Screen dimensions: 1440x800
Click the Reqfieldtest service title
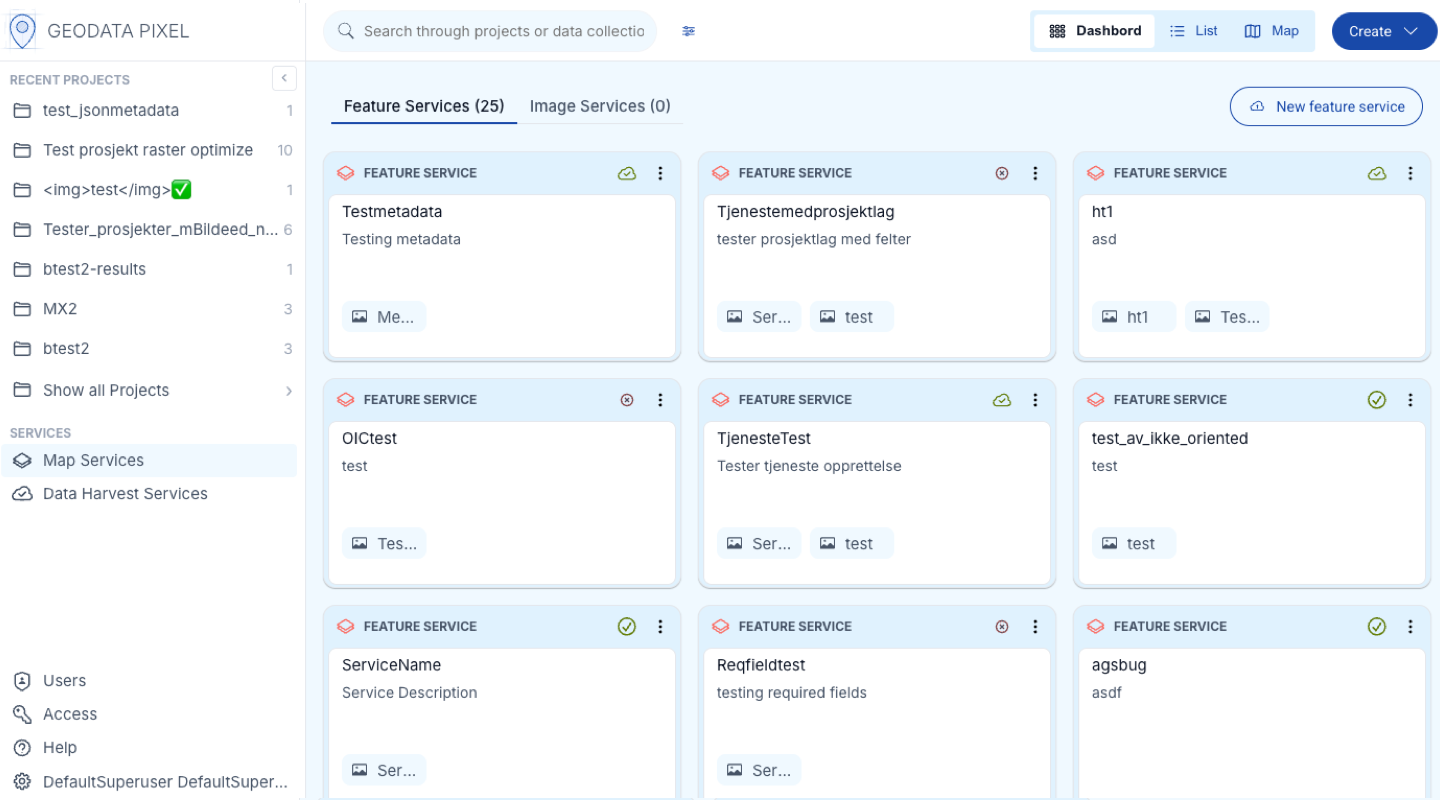tap(761, 665)
